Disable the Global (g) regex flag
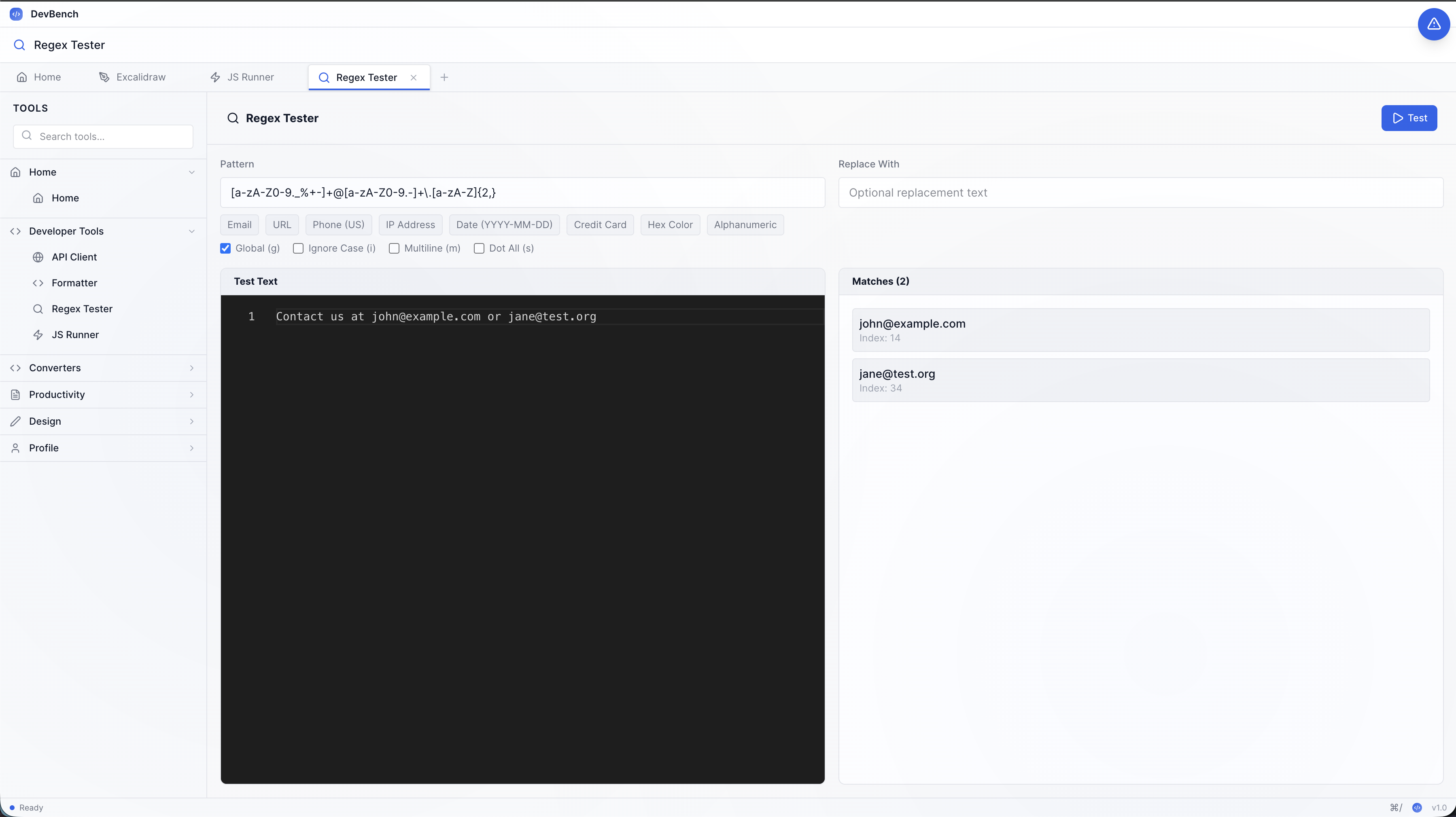The height and width of the screenshot is (817, 1456). coord(225,249)
